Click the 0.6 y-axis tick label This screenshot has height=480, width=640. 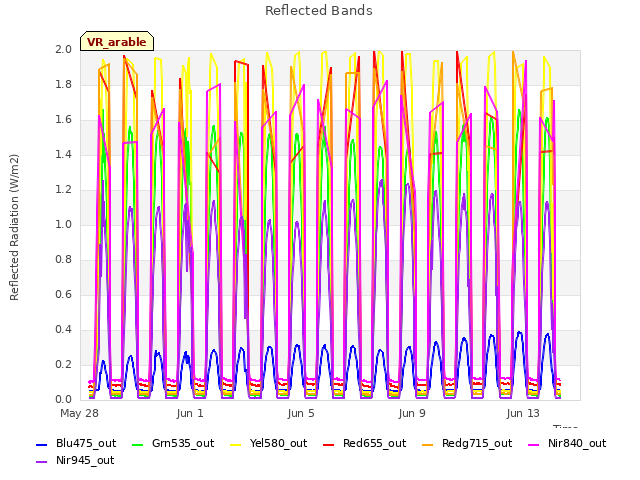pos(63,295)
